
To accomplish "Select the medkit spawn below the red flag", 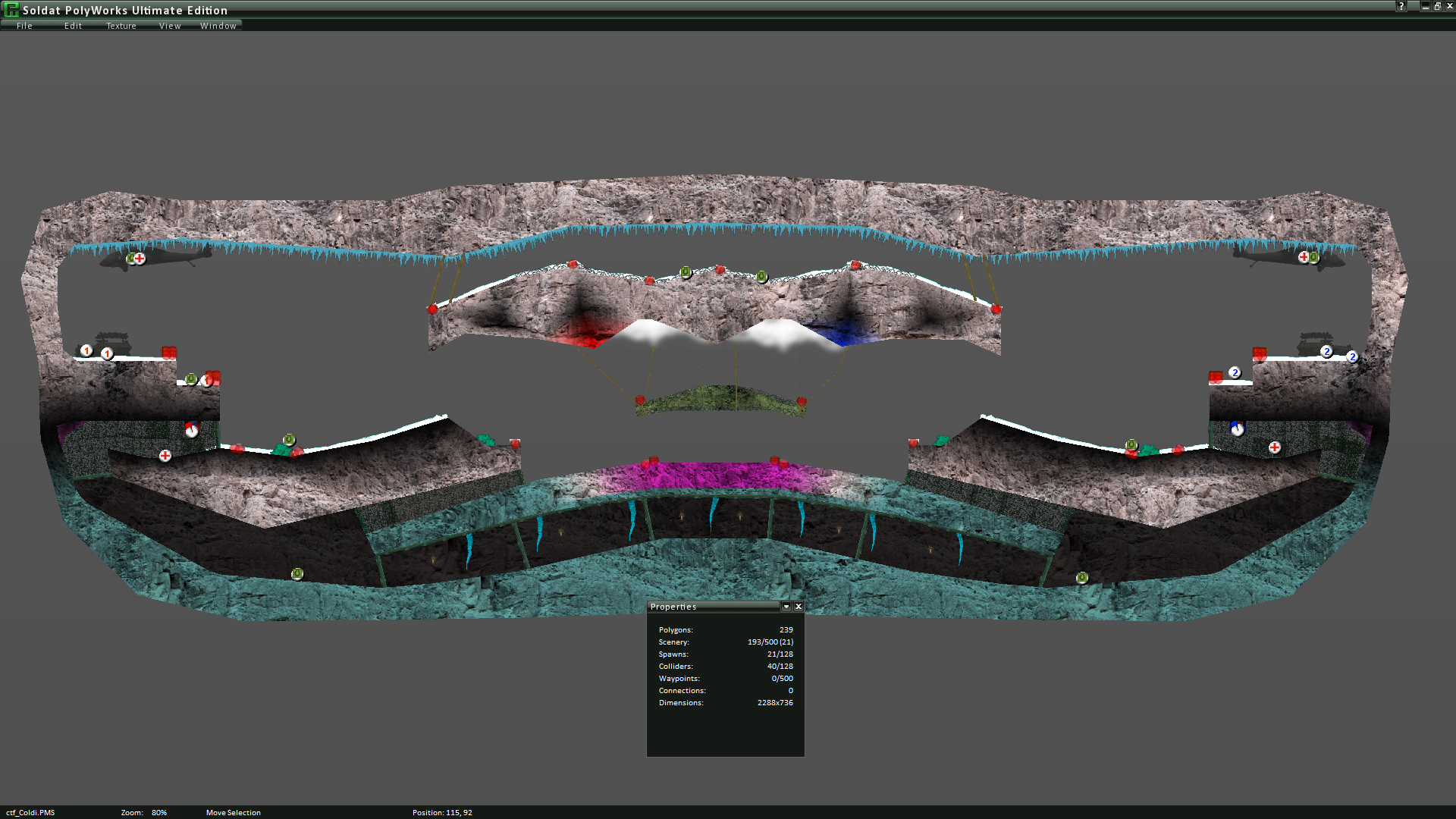I will (165, 456).
